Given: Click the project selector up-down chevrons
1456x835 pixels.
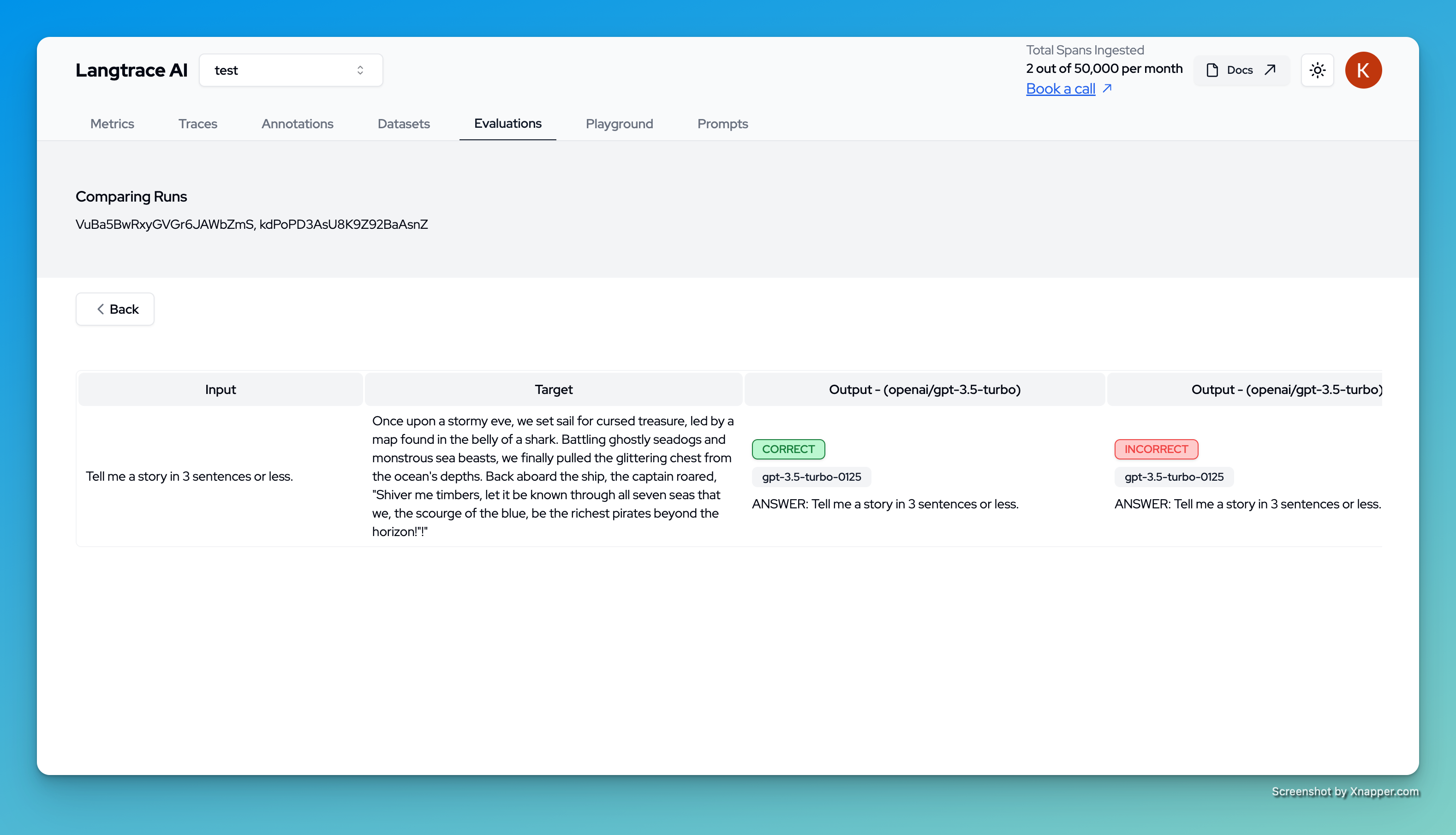Looking at the screenshot, I should 360,70.
